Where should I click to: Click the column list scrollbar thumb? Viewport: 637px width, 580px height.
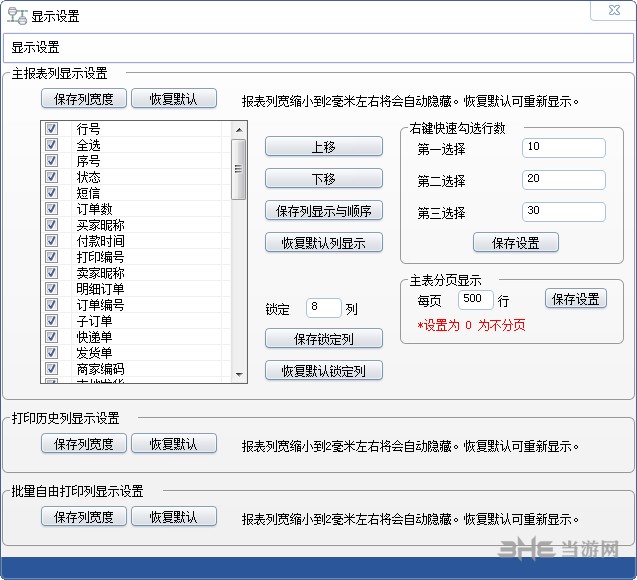point(238,169)
